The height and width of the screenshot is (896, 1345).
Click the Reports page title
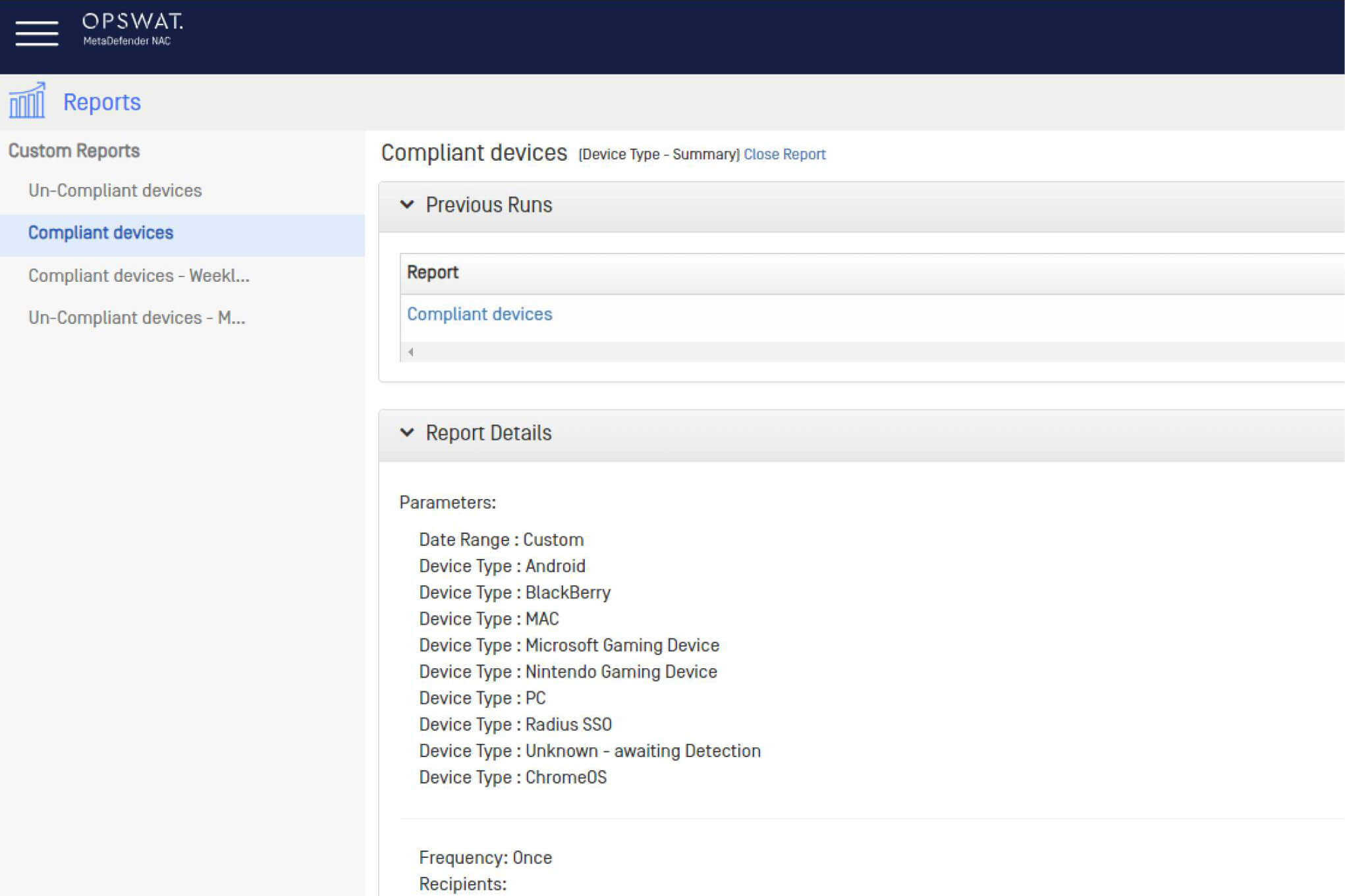click(101, 103)
